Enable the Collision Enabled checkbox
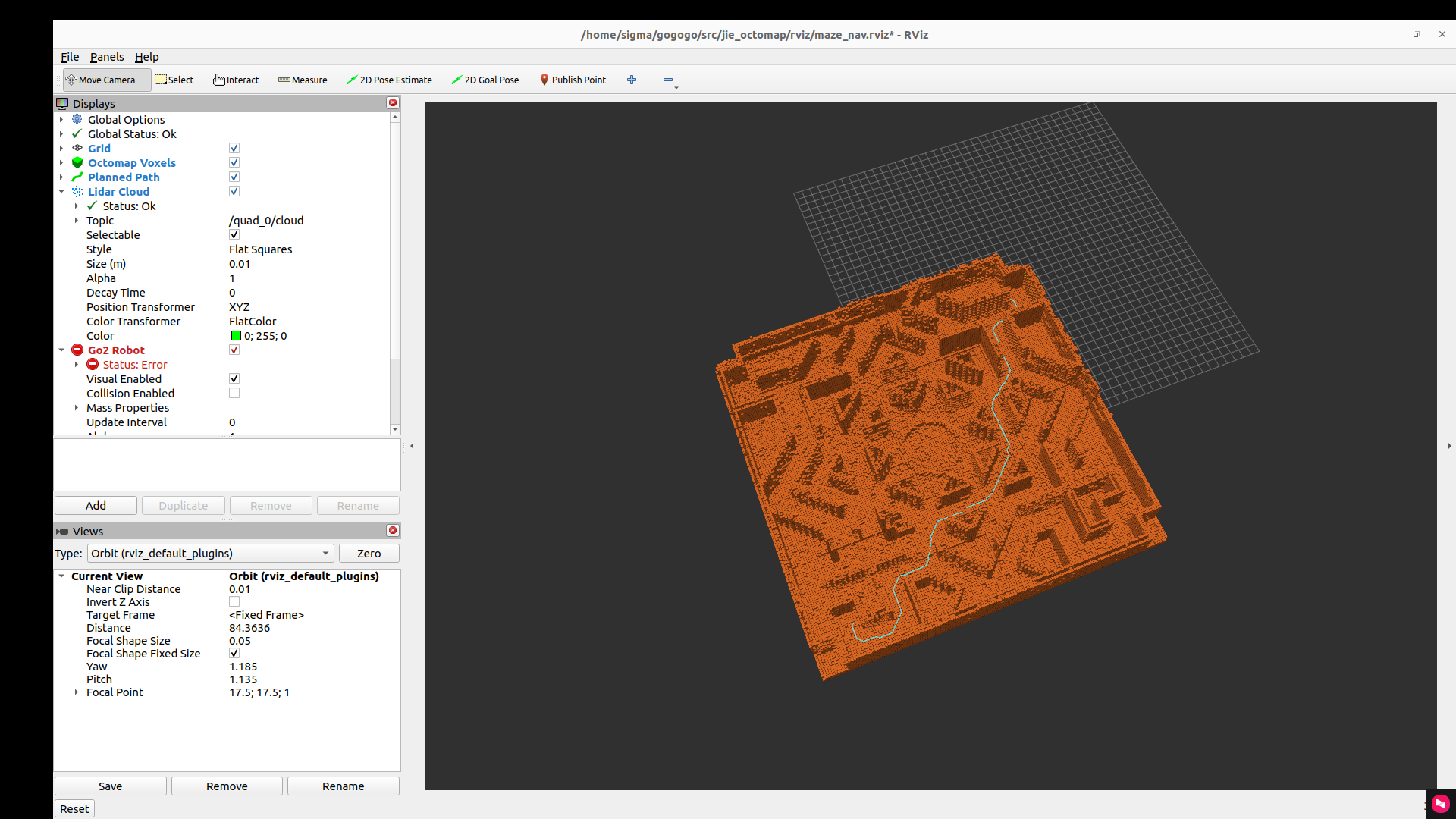1456x819 pixels. [234, 393]
